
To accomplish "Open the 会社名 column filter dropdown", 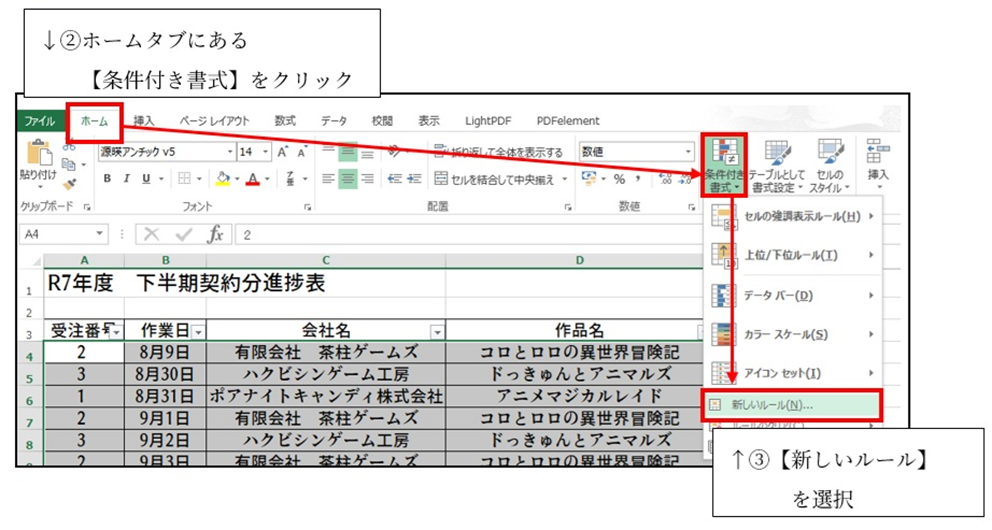I will pyautogui.click(x=436, y=331).
